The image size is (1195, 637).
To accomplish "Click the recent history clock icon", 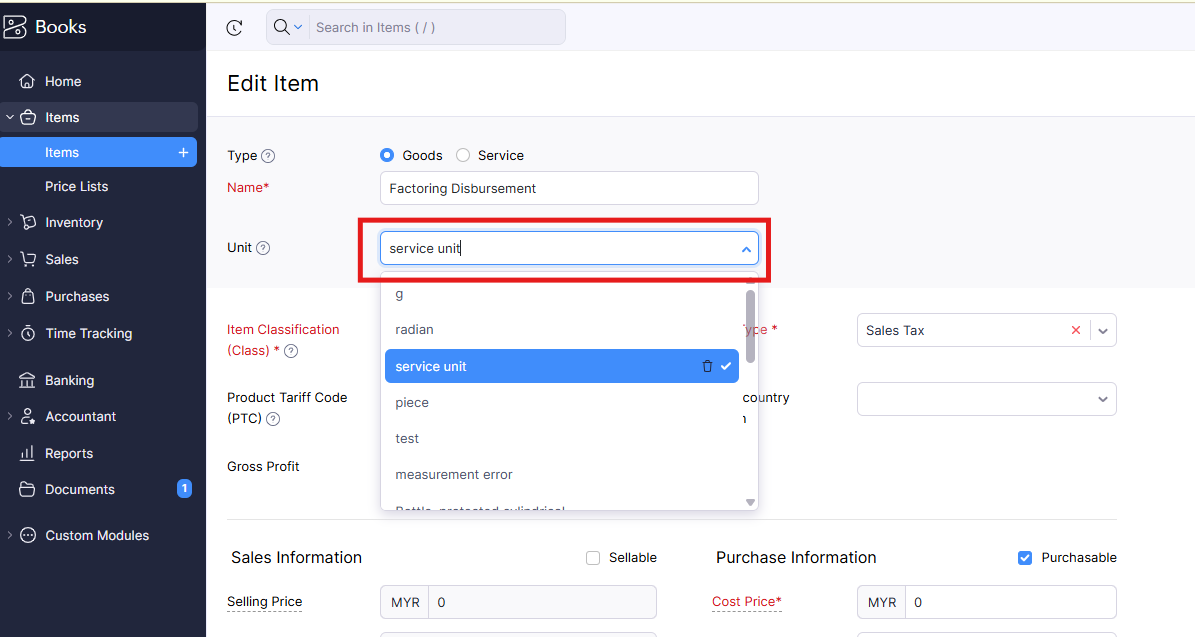I will pos(234,28).
